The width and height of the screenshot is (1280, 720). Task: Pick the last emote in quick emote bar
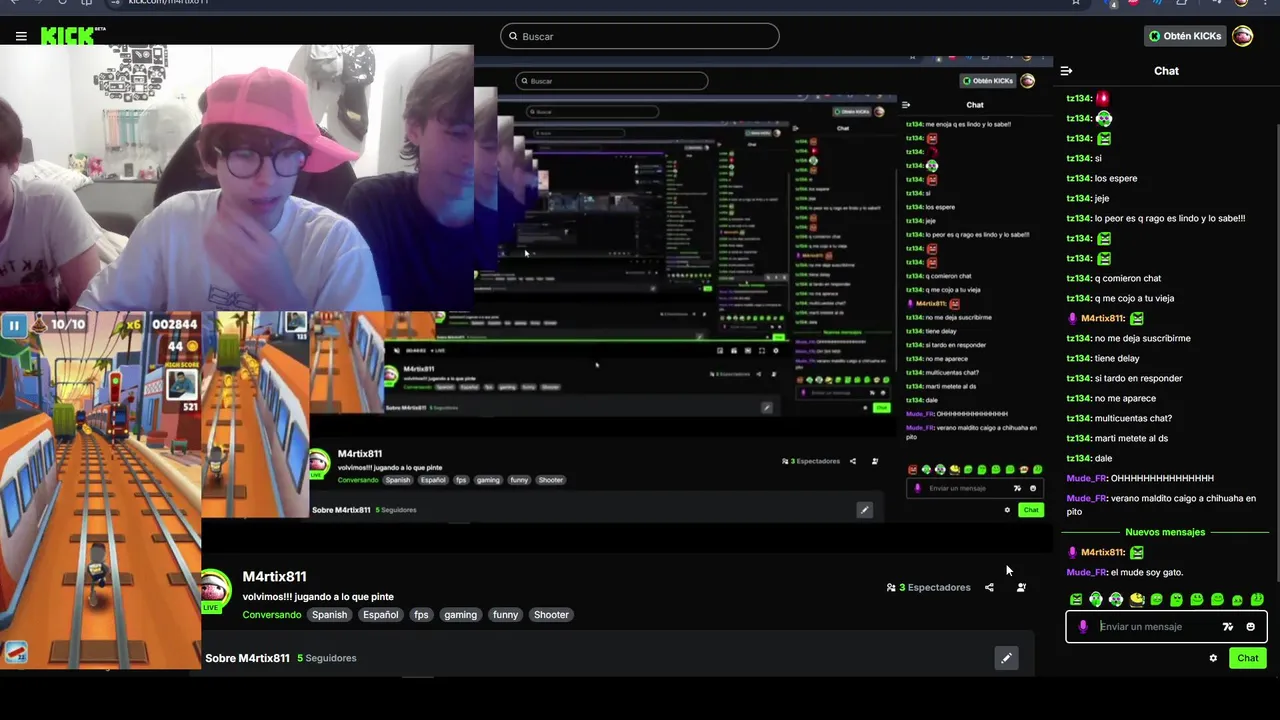pyautogui.click(x=1257, y=600)
